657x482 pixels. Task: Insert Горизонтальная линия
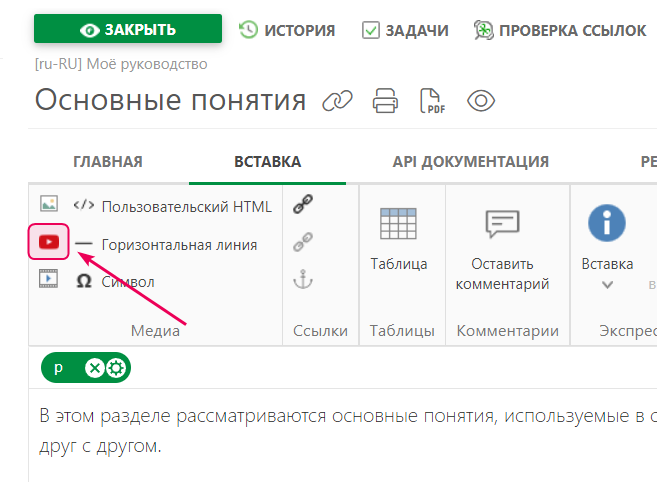166,244
